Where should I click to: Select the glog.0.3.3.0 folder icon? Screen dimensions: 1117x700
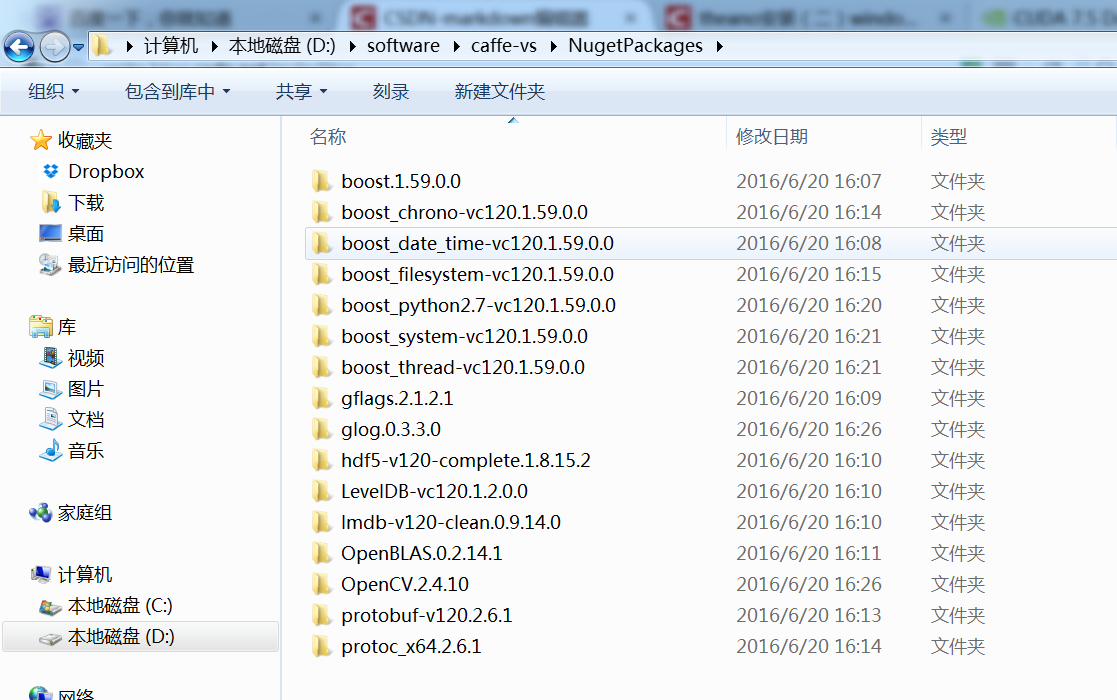point(321,429)
